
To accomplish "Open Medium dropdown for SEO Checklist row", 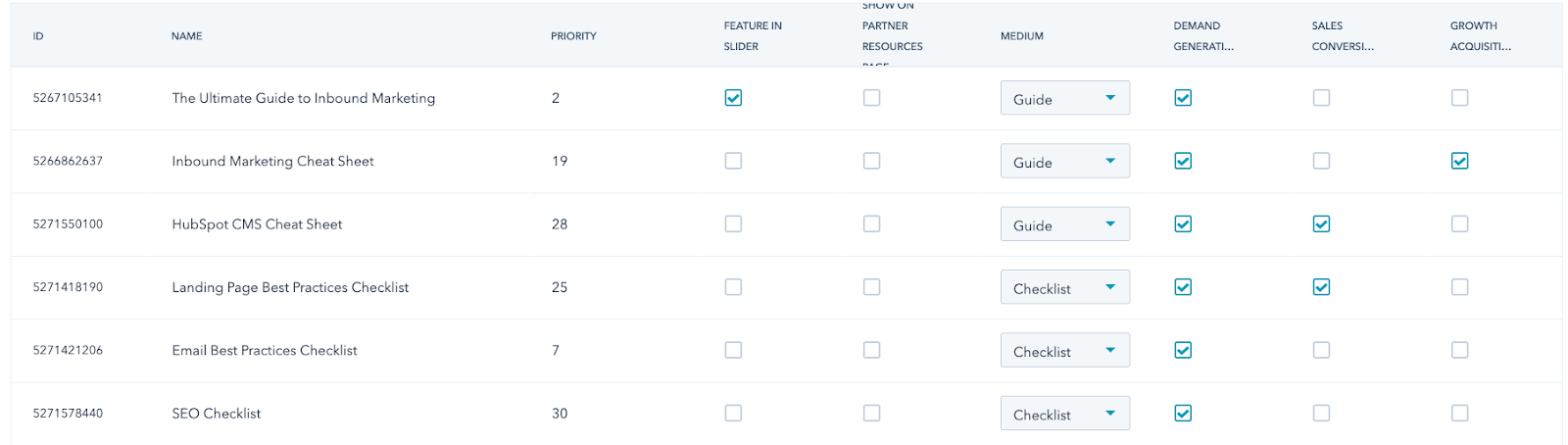I will (x=1065, y=414).
